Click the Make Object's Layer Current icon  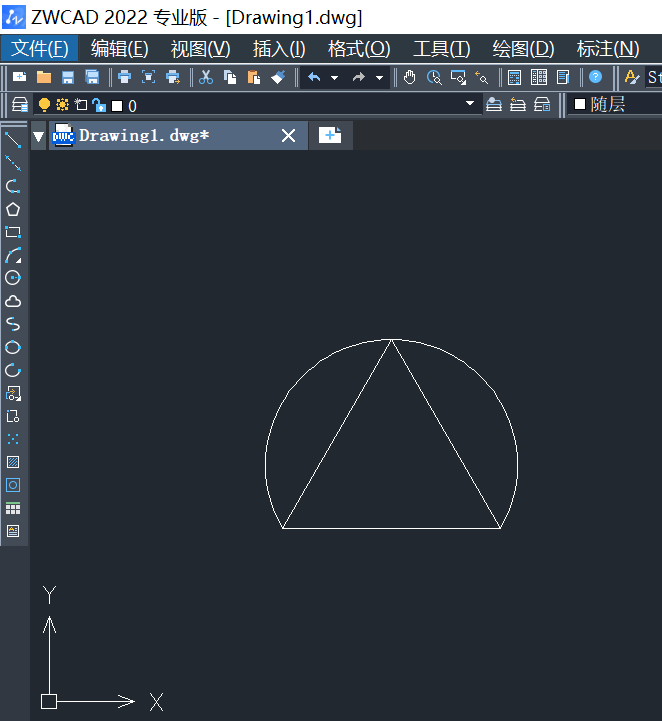click(x=494, y=104)
